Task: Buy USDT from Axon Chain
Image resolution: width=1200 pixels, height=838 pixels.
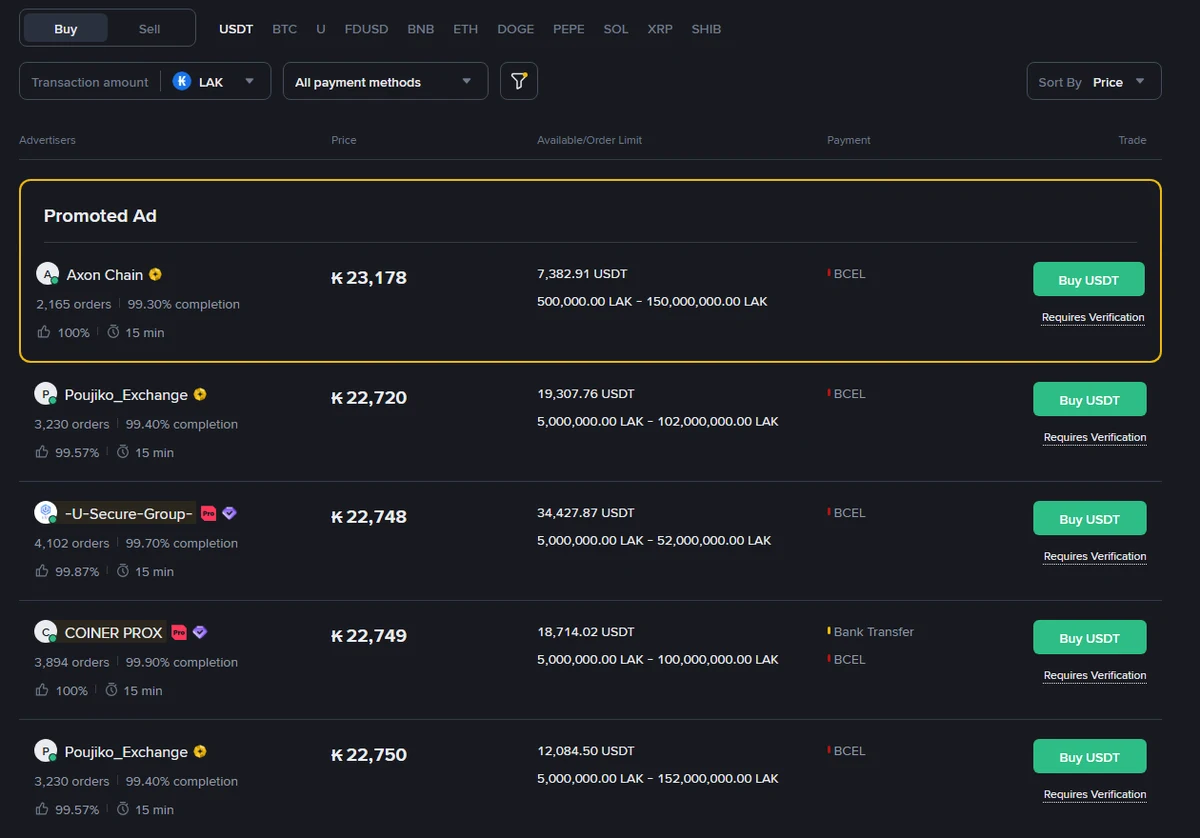Action: pos(1088,280)
